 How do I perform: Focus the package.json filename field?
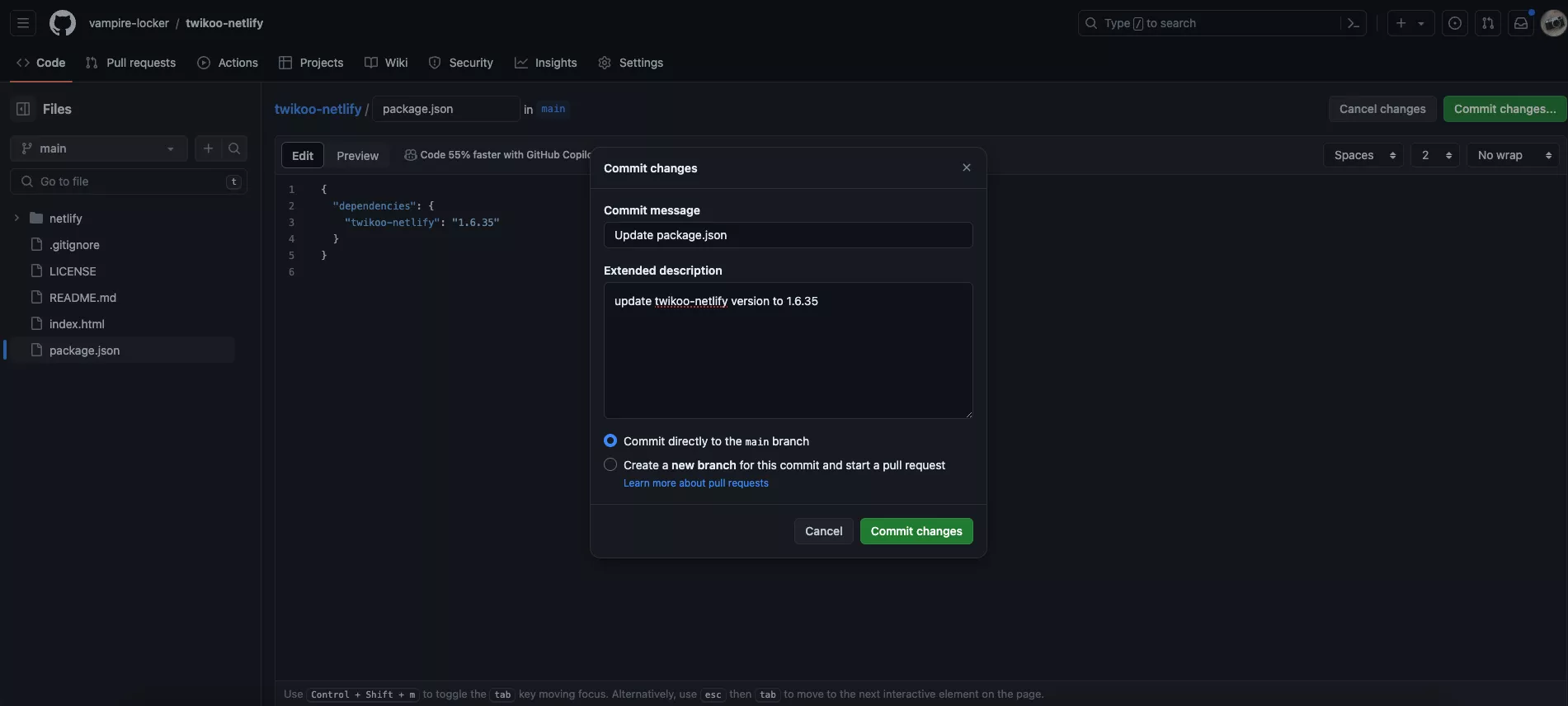pos(446,109)
